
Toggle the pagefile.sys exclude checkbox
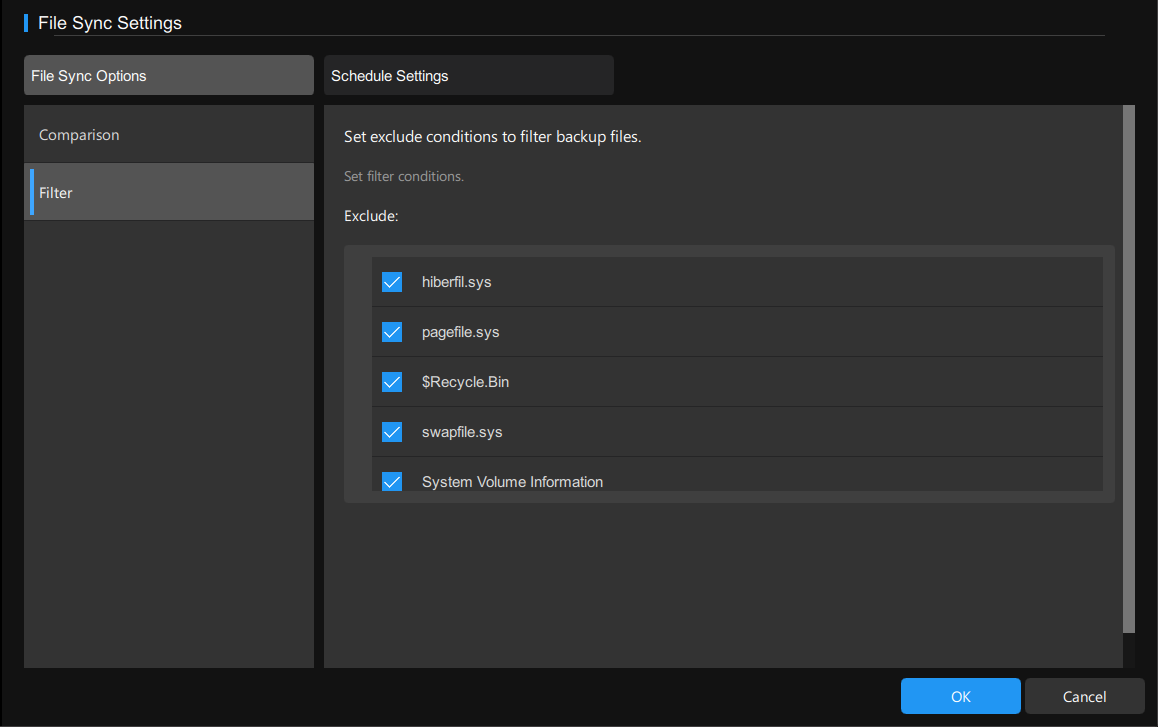[392, 332]
